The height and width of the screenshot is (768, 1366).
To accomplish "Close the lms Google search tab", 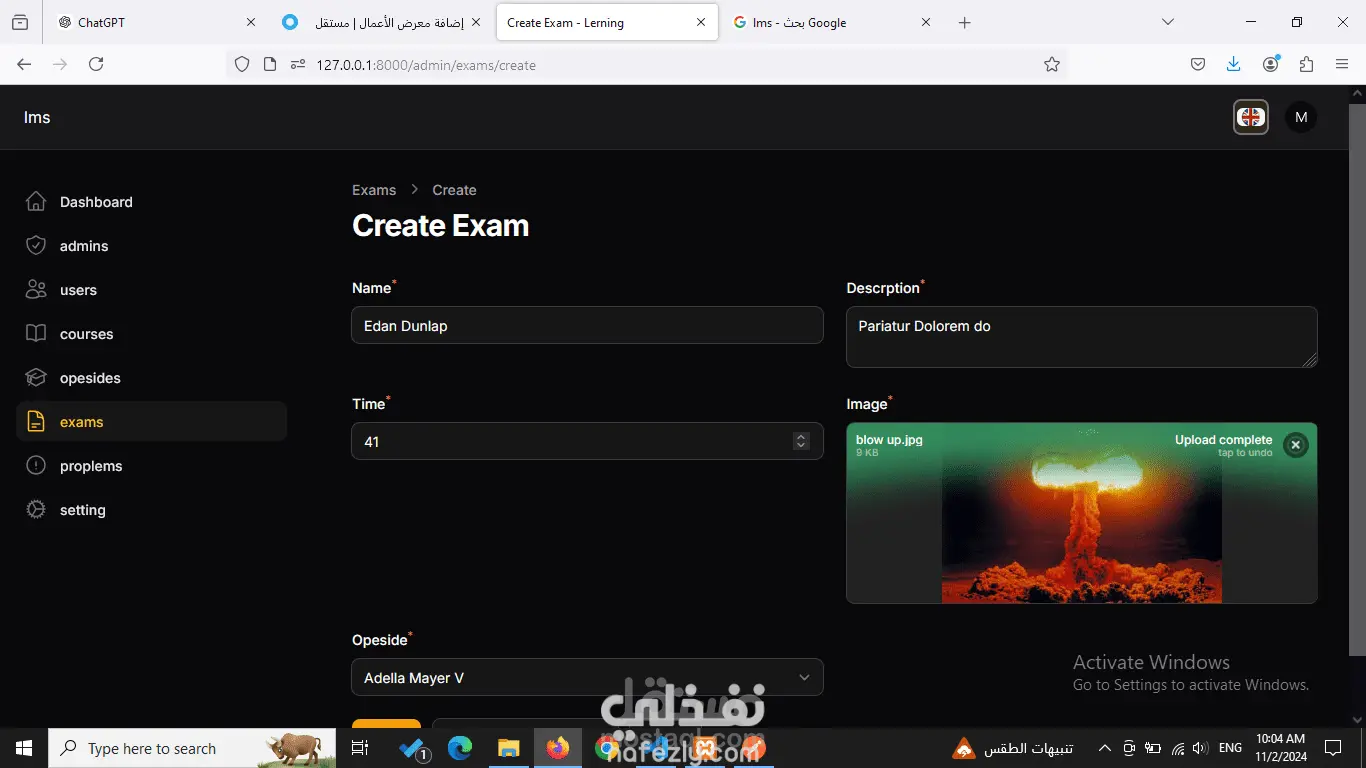I will click(926, 22).
